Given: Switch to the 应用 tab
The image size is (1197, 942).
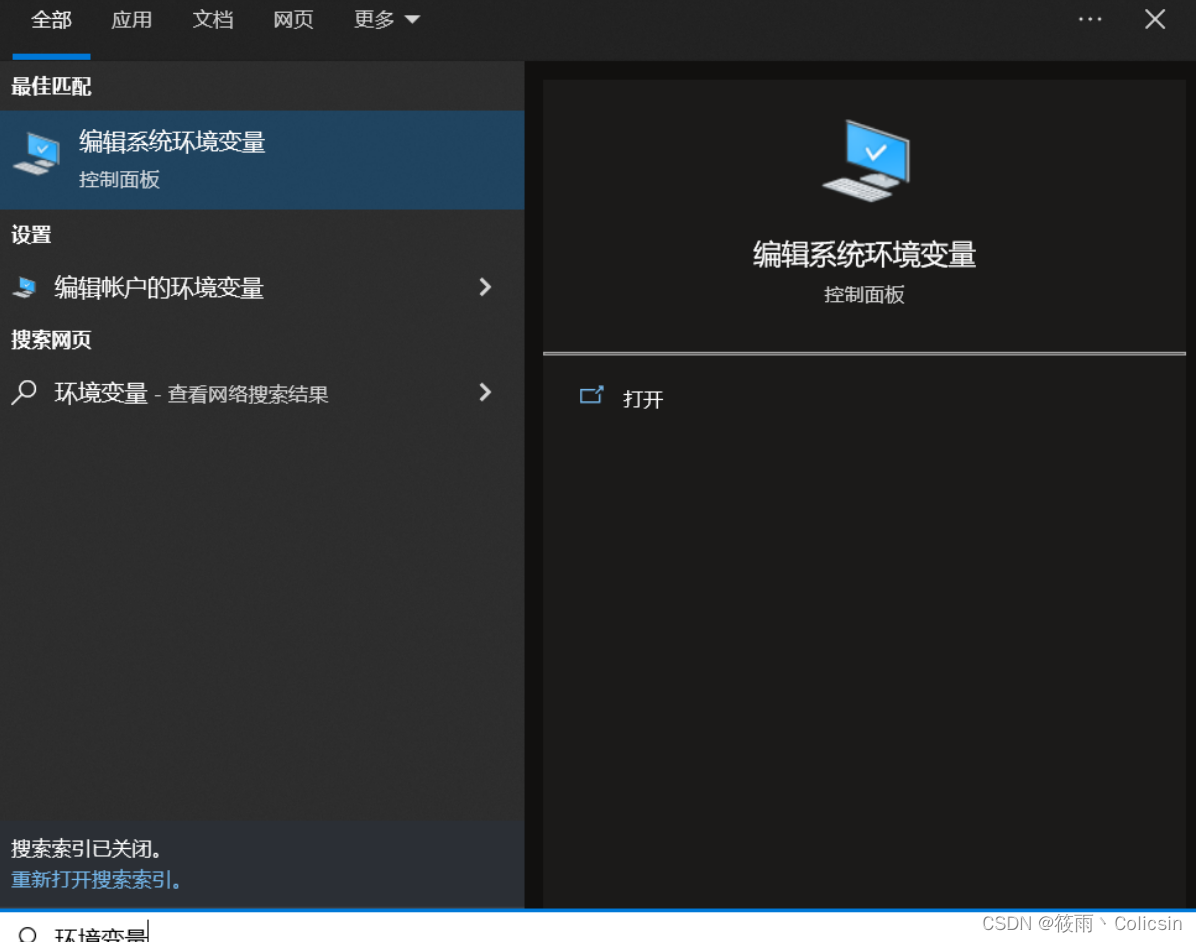Looking at the screenshot, I should click(x=131, y=19).
